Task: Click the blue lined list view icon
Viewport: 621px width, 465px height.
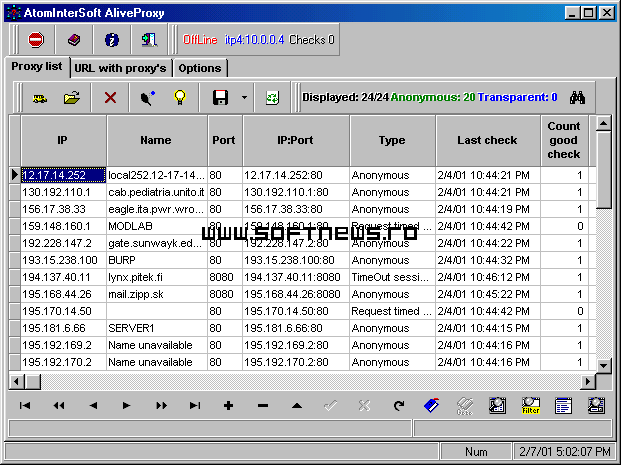Action: (563, 406)
